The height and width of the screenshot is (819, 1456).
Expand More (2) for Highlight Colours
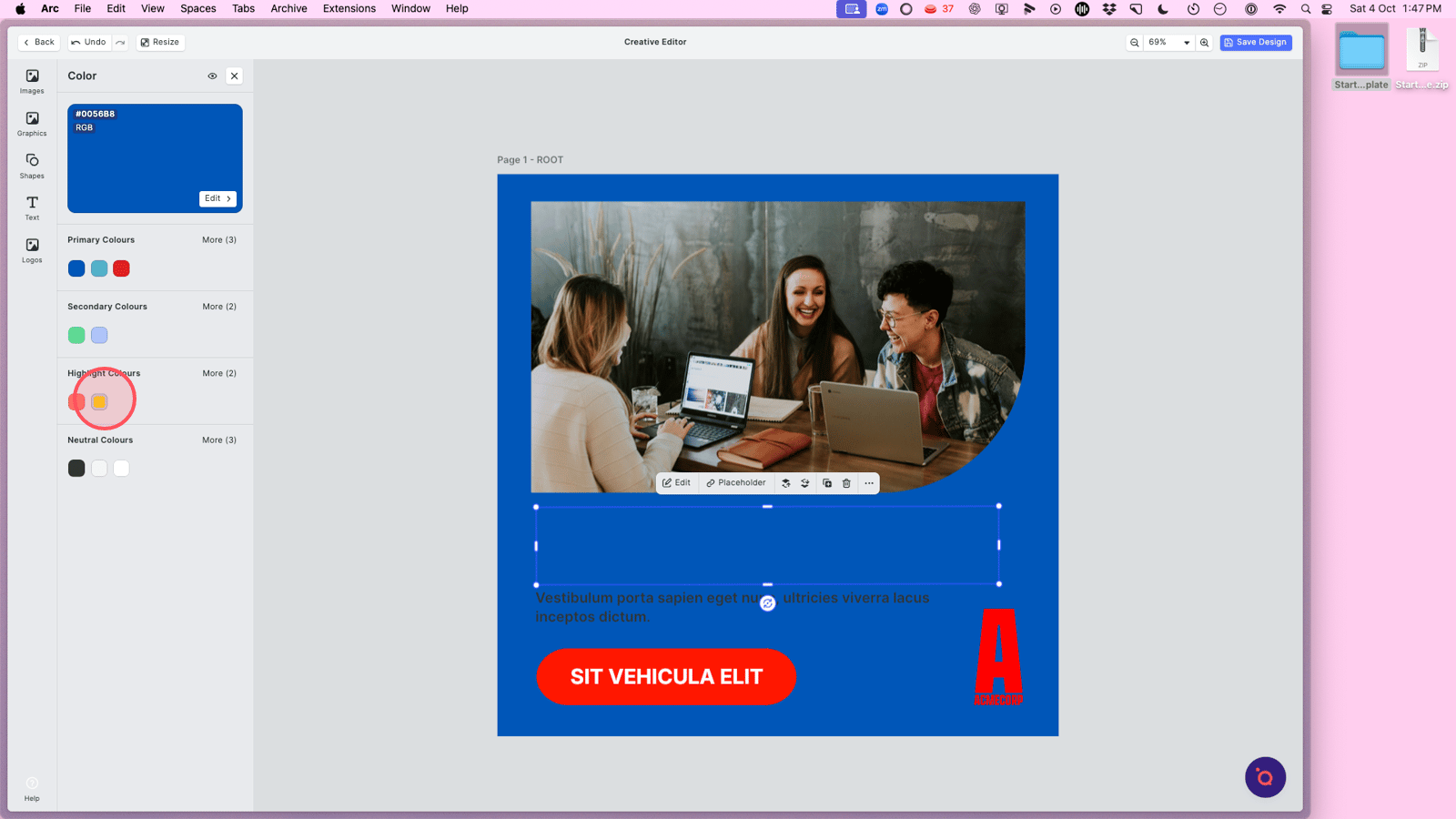[x=219, y=373]
